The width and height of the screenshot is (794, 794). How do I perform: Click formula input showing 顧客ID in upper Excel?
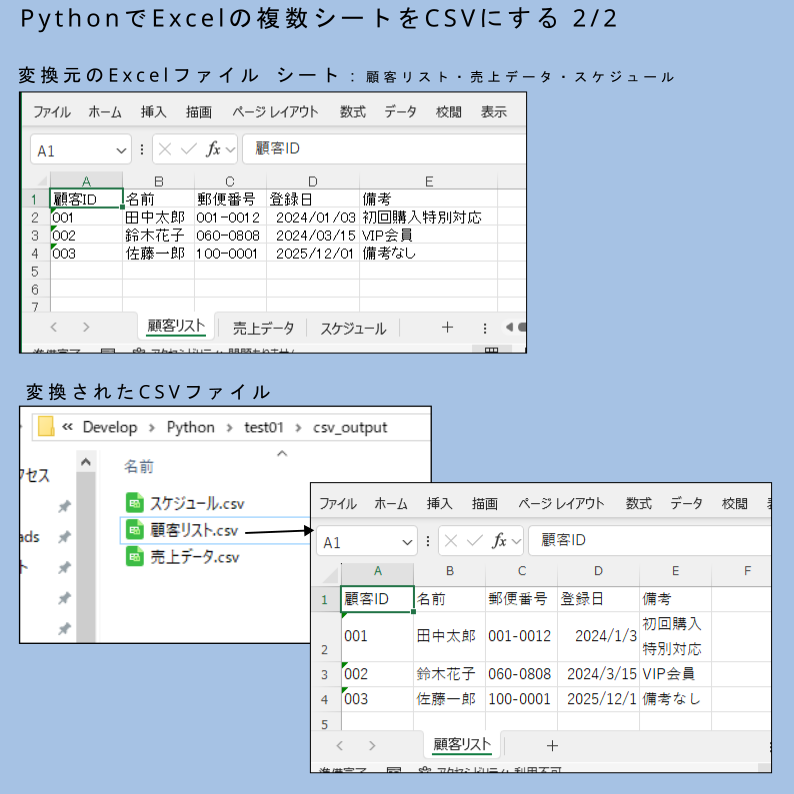pyautogui.click(x=385, y=149)
